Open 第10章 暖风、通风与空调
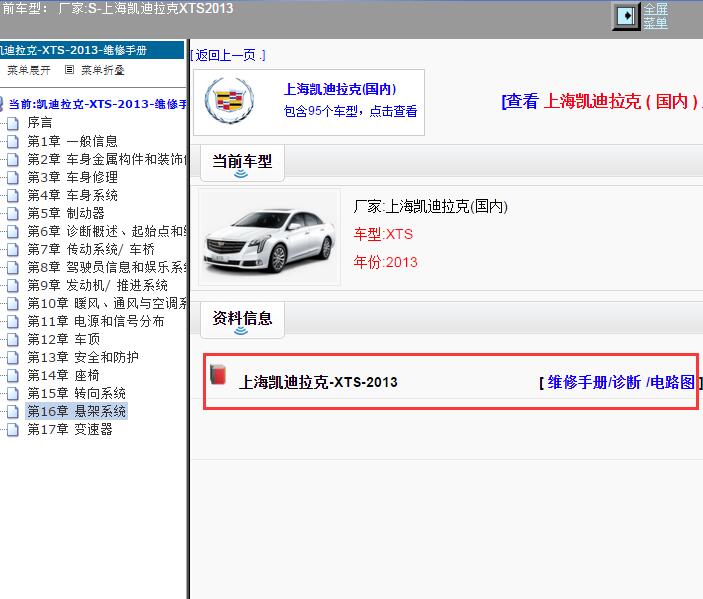 pyautogui.click(x=107, y=303)
